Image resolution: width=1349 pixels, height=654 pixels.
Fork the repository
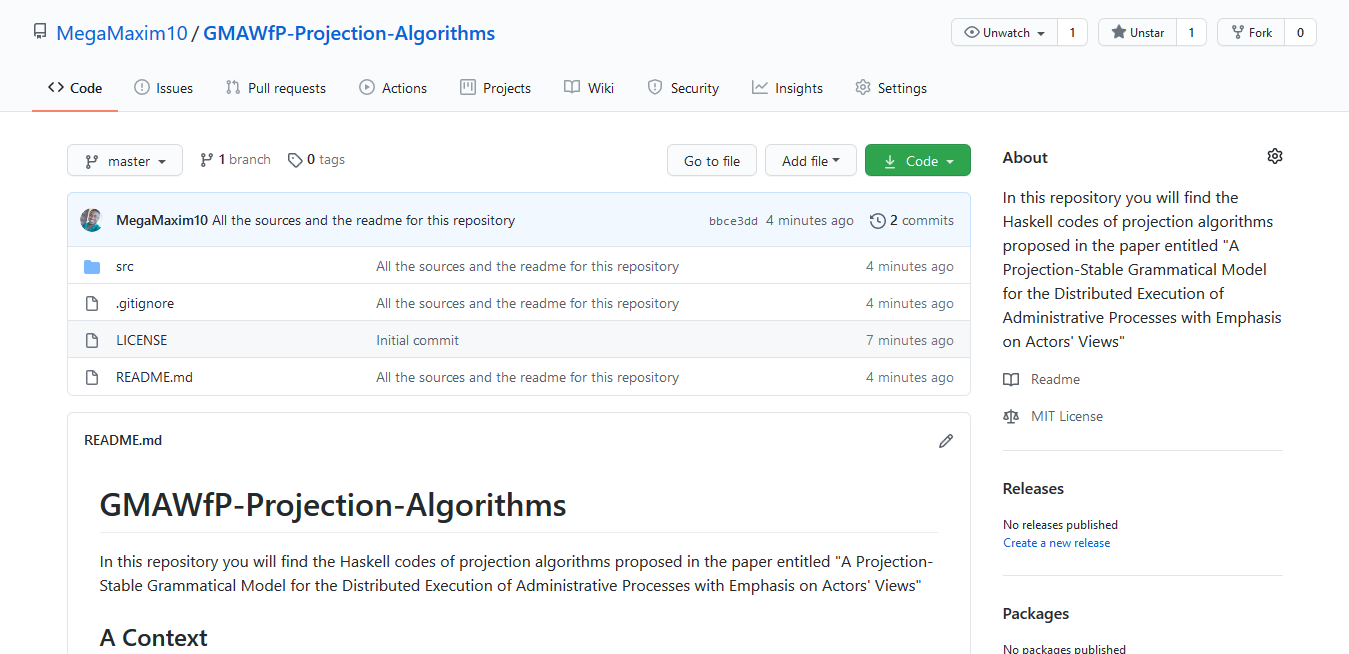click(1250, 32)
